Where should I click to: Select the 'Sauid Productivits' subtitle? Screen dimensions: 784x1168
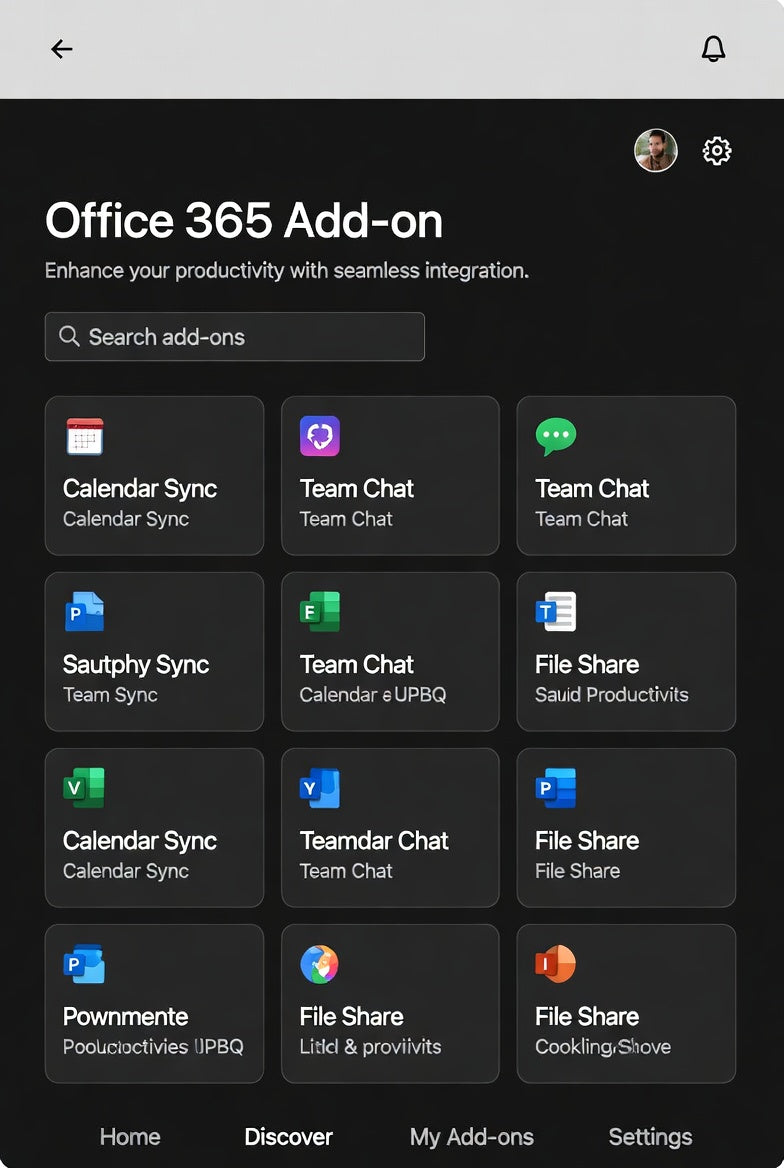pos(612,695)
